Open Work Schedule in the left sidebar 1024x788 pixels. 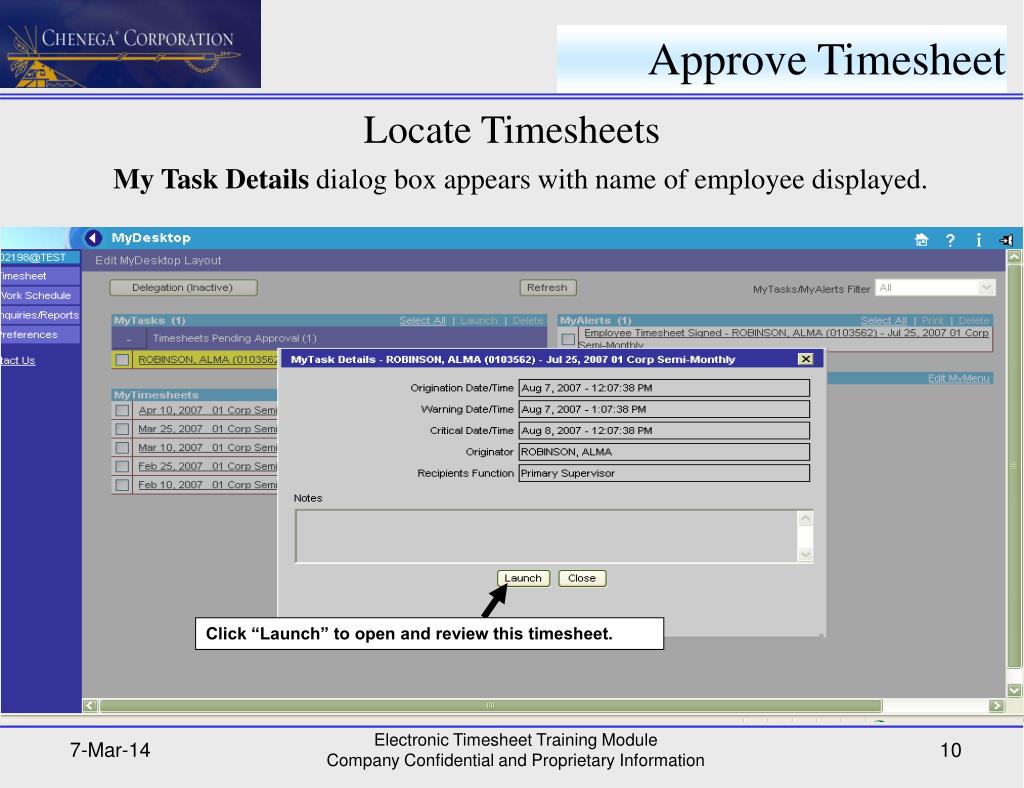tap(40, 296)
